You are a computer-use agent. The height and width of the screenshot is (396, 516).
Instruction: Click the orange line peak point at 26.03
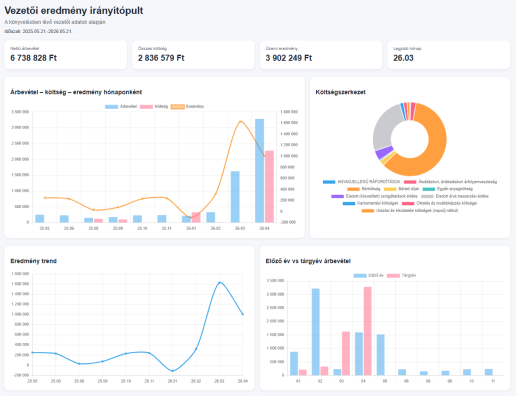pyautogui.click(x=240, y=121)
